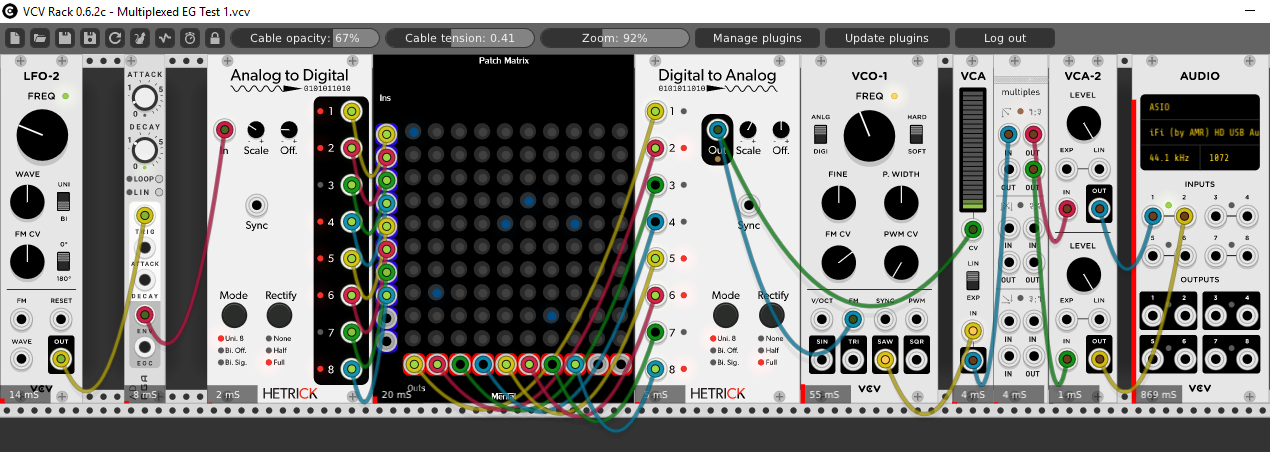This screenshot has height=452, width=1270.
Task: Click the envelope EOC output jack
Action: tap(145, 348)
